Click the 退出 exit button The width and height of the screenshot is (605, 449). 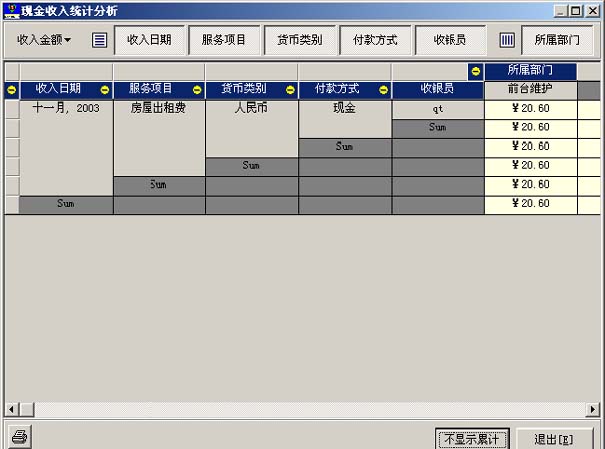pos(555,438)
